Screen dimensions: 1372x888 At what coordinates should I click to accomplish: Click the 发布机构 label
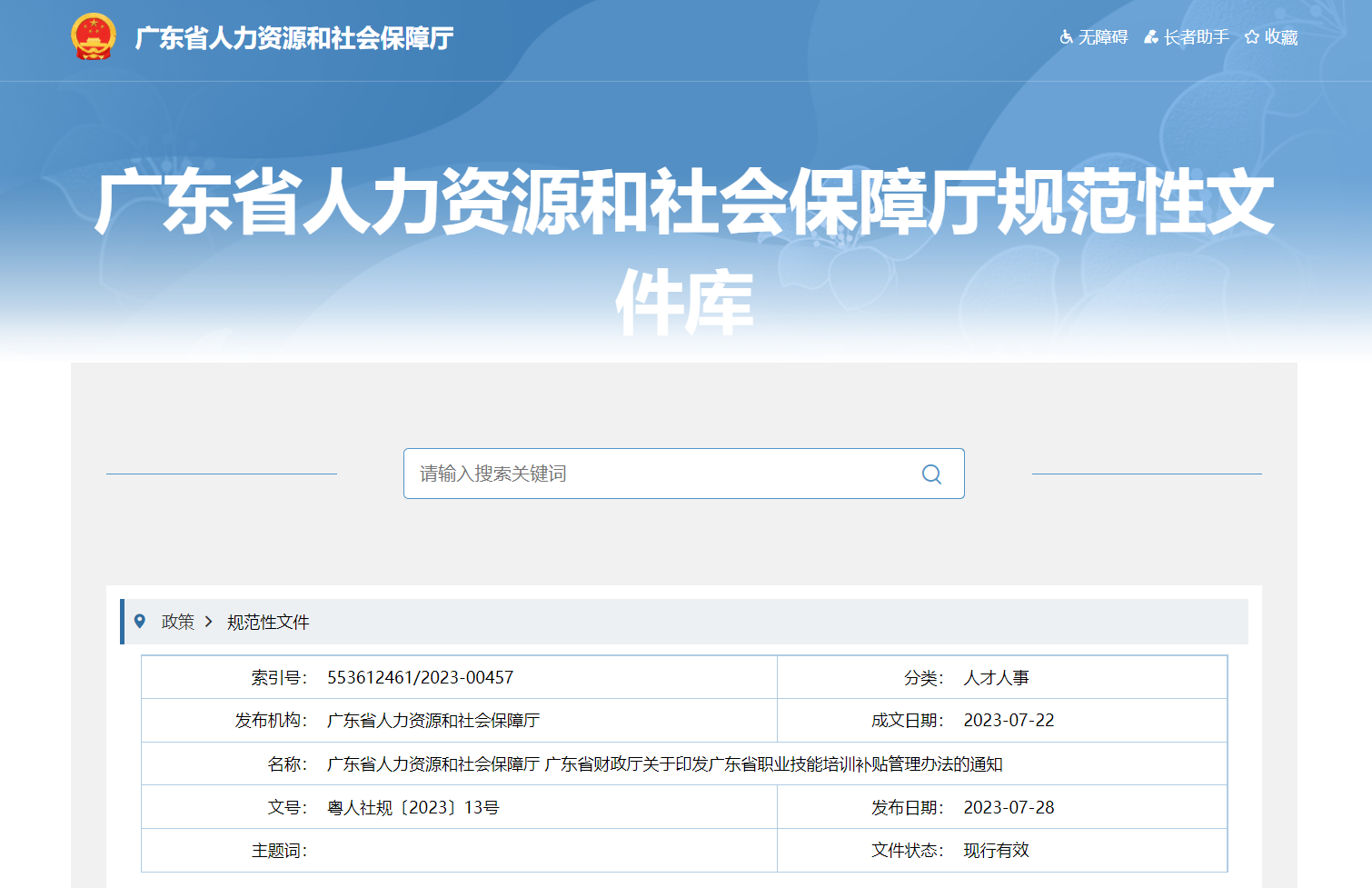tap(272, 720)
